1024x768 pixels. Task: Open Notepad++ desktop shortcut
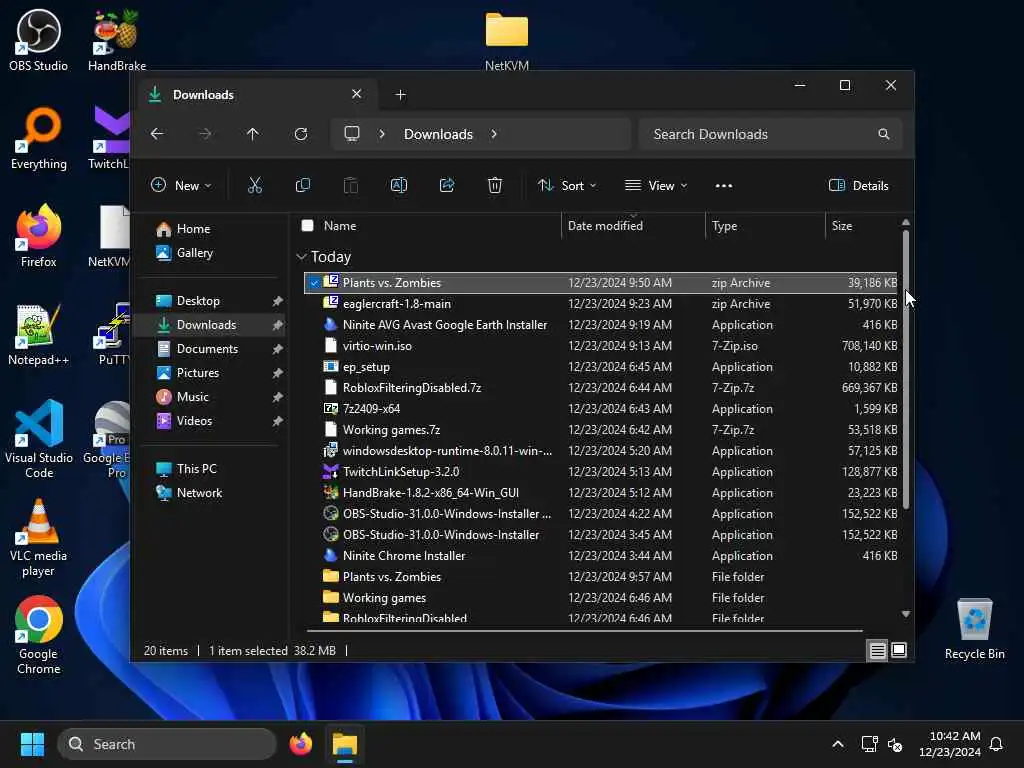(39, 334)
